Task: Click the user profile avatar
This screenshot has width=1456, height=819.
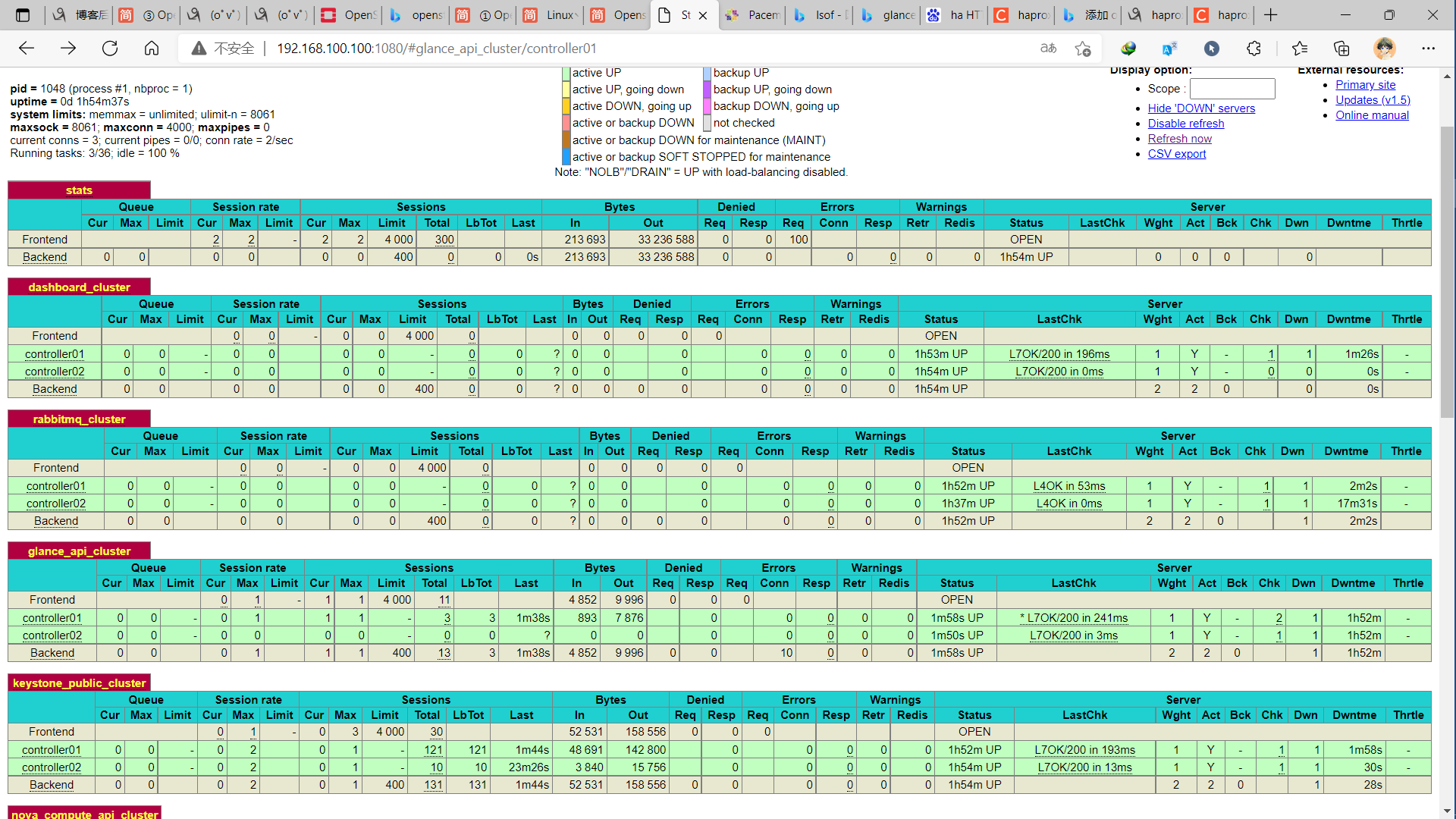Action: (x=1385, y=49)
